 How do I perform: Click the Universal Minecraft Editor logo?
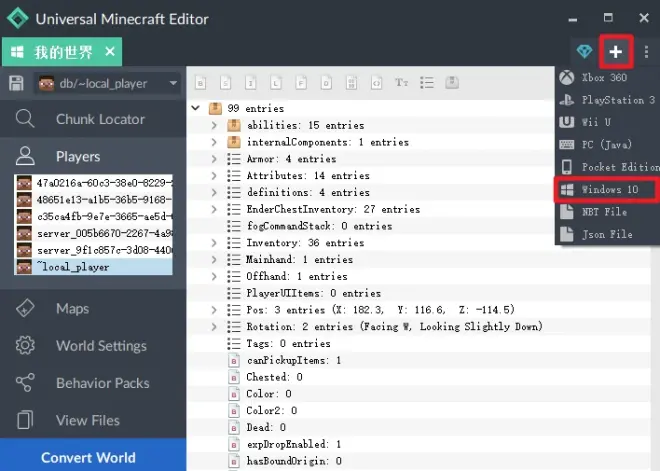(x=18, y=18)
